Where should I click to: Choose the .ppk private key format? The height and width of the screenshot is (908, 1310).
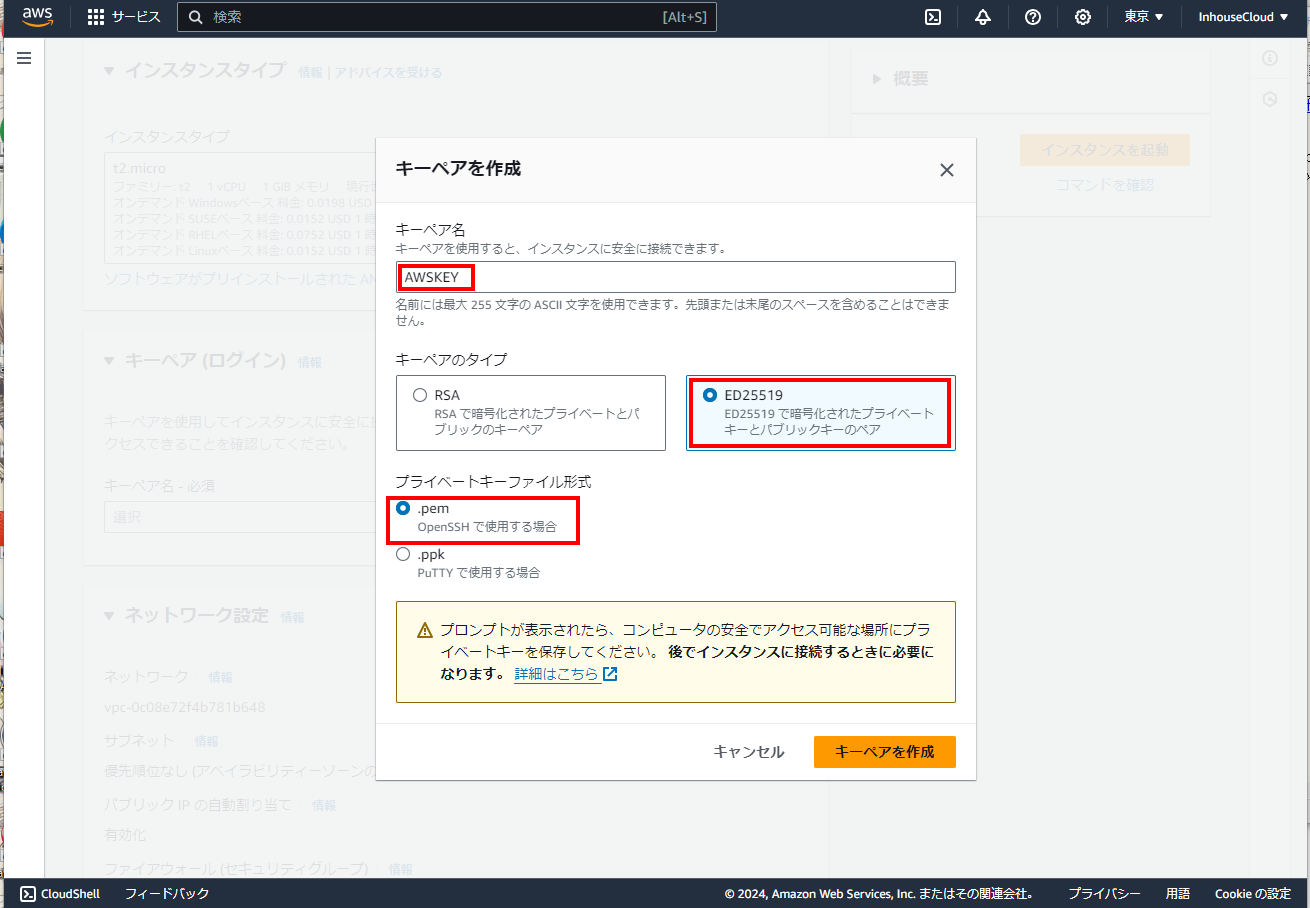pyautogui.click(x=403, y=554)
